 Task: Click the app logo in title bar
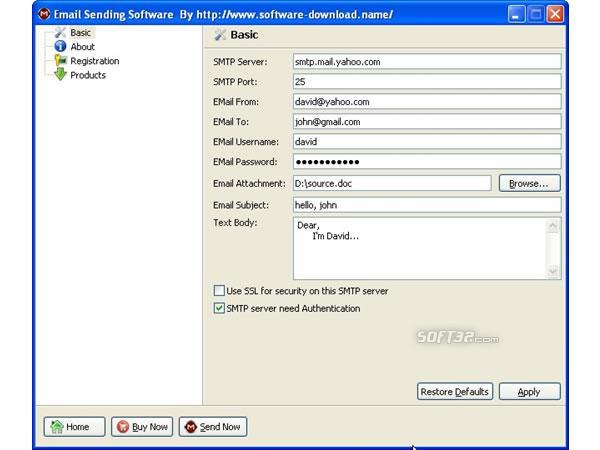(44, 14)
